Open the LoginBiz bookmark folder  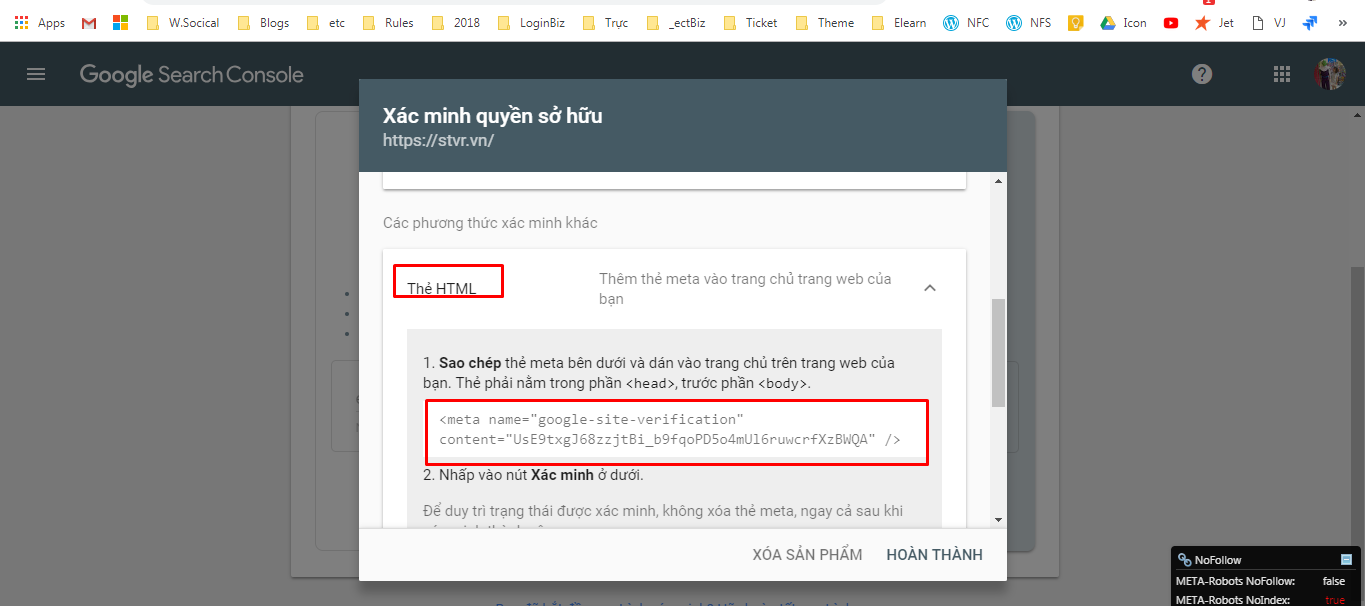click(x=531, y=22)
